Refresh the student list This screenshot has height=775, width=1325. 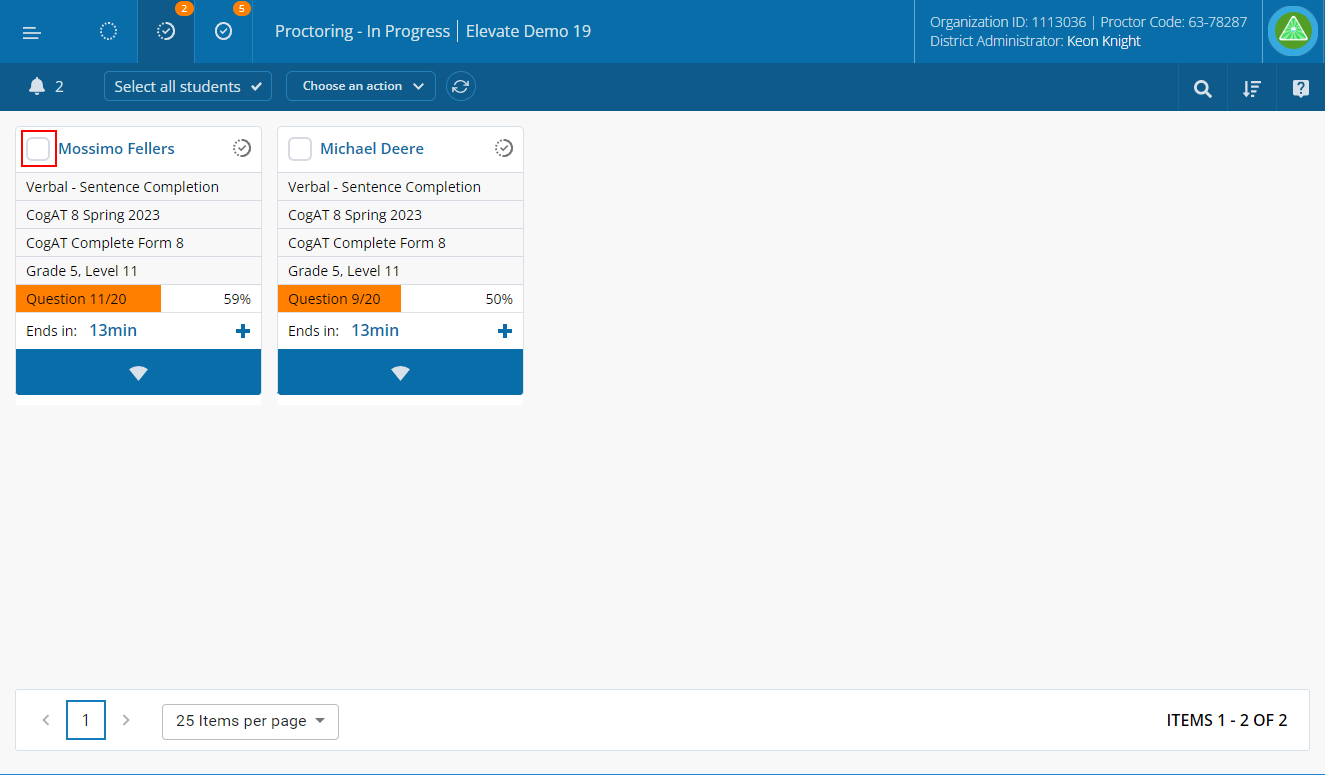pos(460,86)
